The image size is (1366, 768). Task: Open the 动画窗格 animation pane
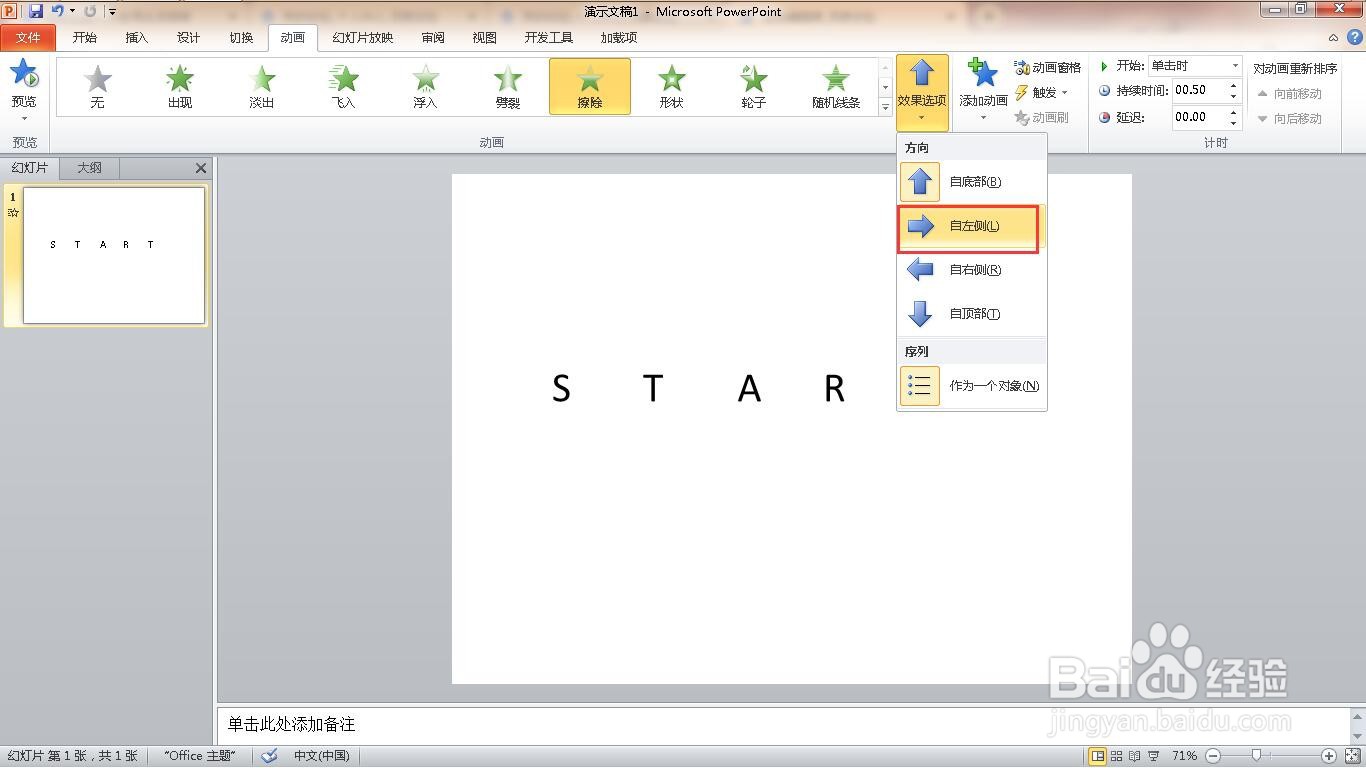pos(1047,67)
